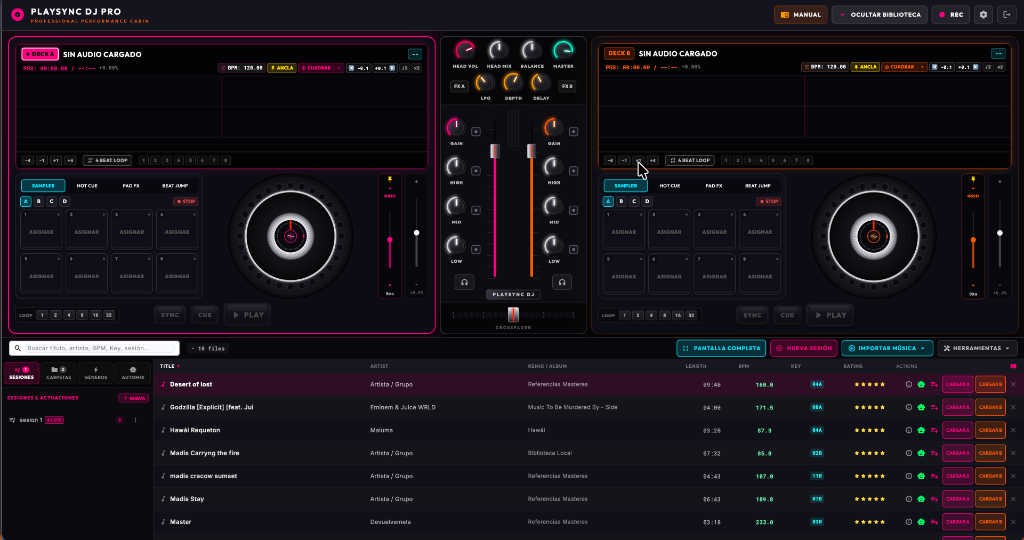Click the Deck B pitch slider handle
Viewport: 1024px width, 540px height.
[x=1000, y=232]
